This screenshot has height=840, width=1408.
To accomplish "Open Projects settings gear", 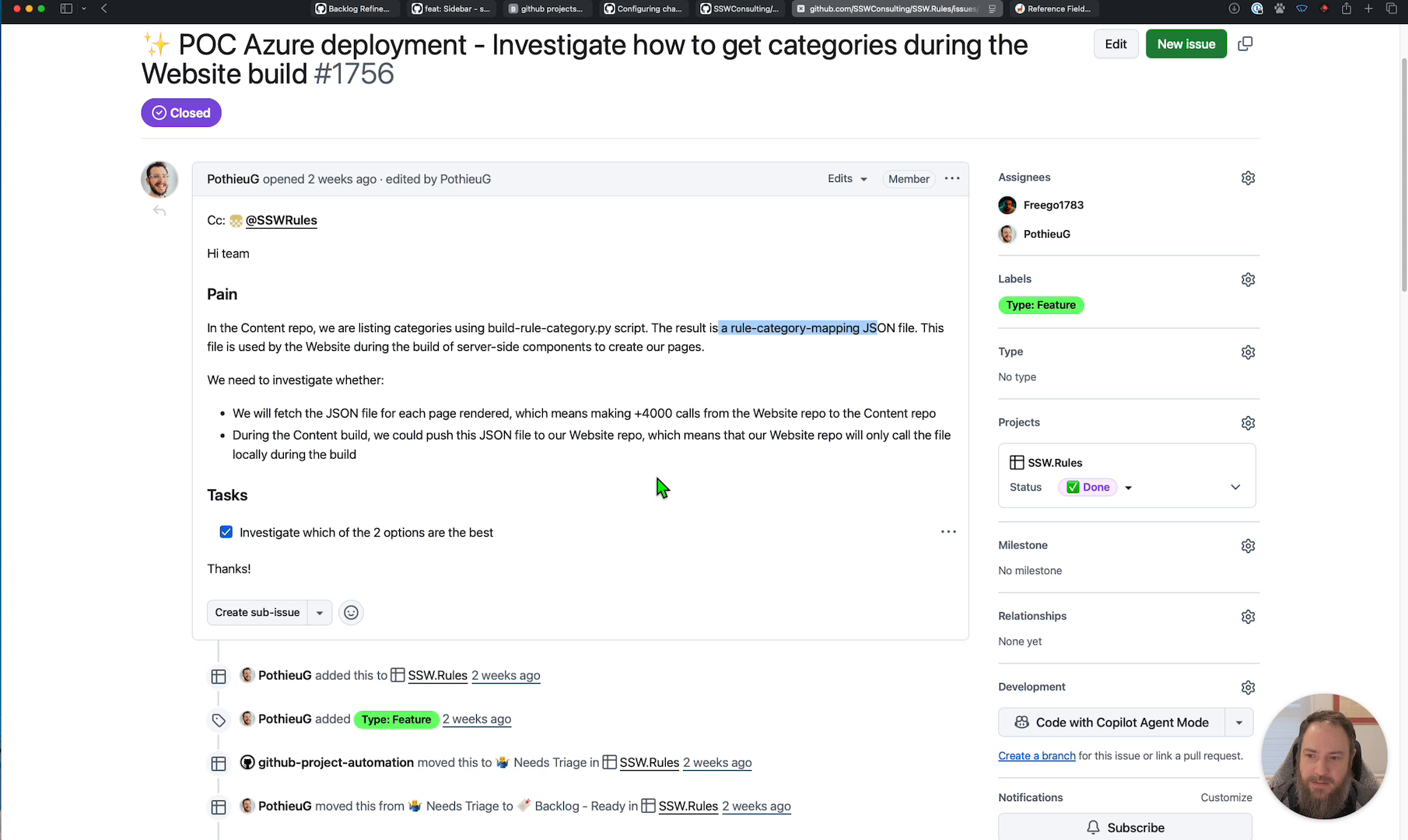I will [1248, 423].
